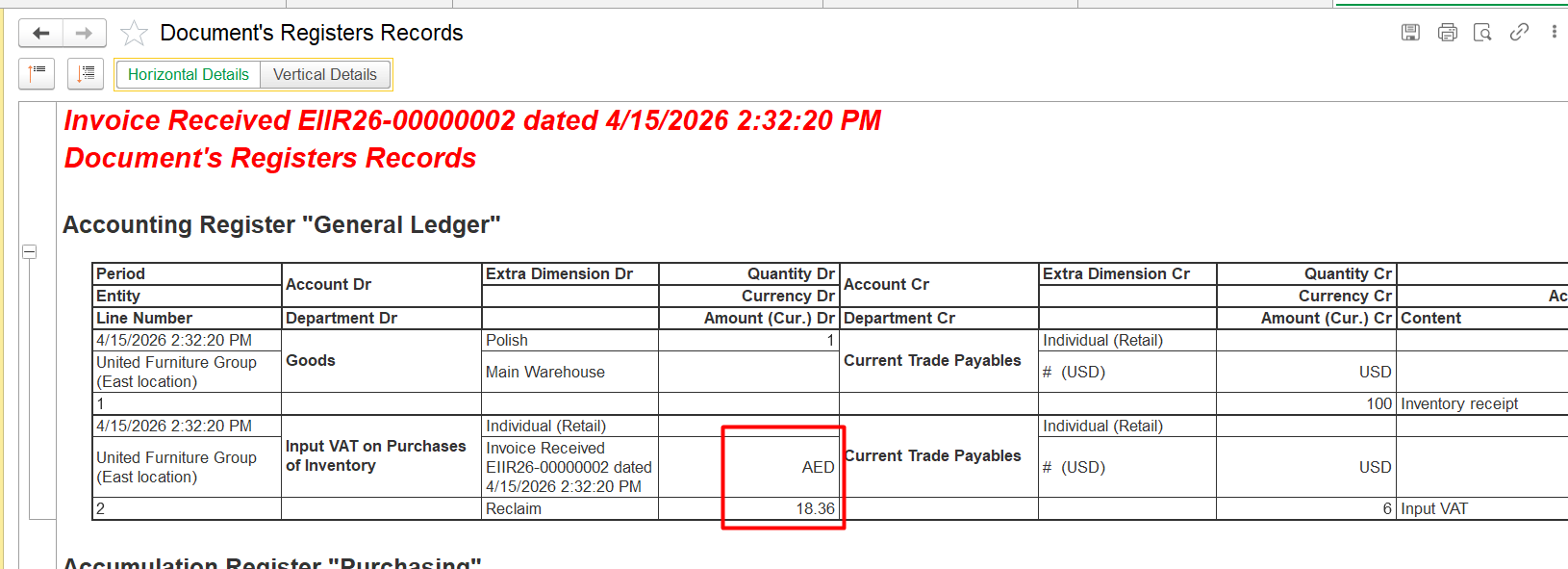The height and width of the screenshot is (569, 1568).
Task: Select the Main Warehouse cell
Action: (x=544, y=372)
